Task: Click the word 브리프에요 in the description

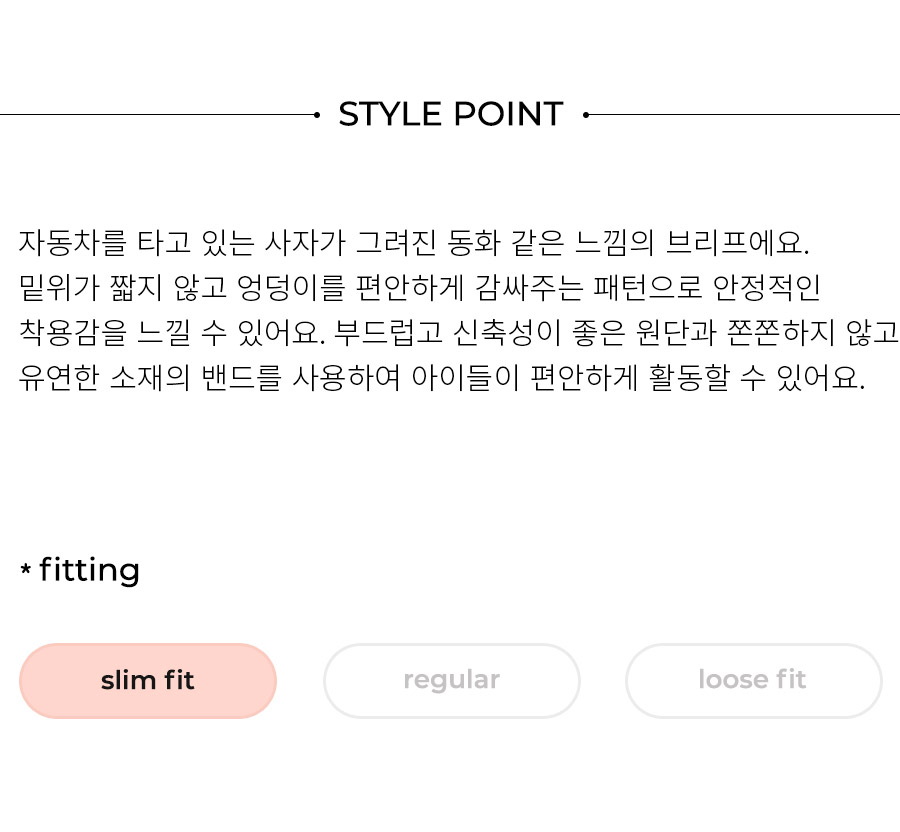Action: [737, 243]
